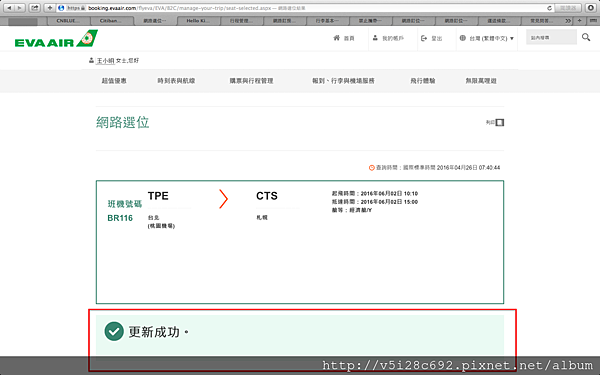Open the 報到、行李與機場服務 menu
Image resolution: width=600 pixels, height=375 pixels.
[x=343, y=81]
